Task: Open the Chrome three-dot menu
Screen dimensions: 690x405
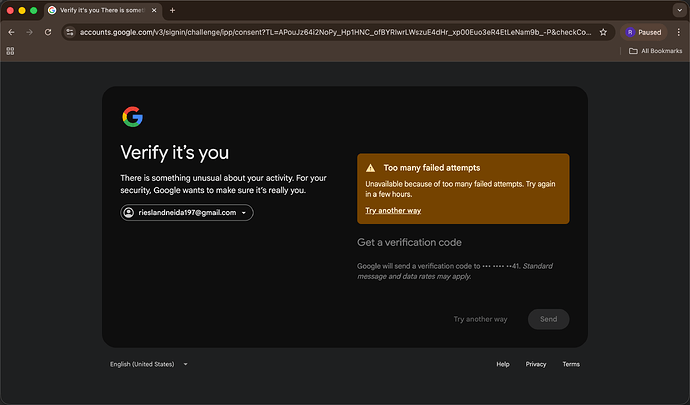Action: 679,32
